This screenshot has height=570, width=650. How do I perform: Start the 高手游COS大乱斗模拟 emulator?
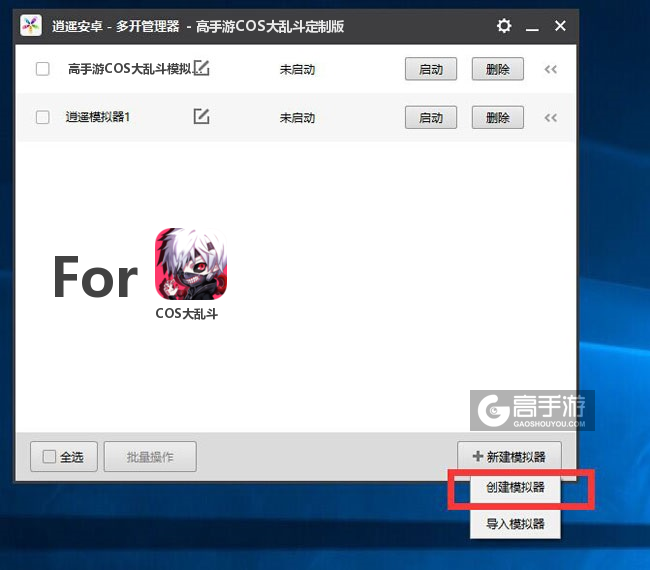coord(431,69)
